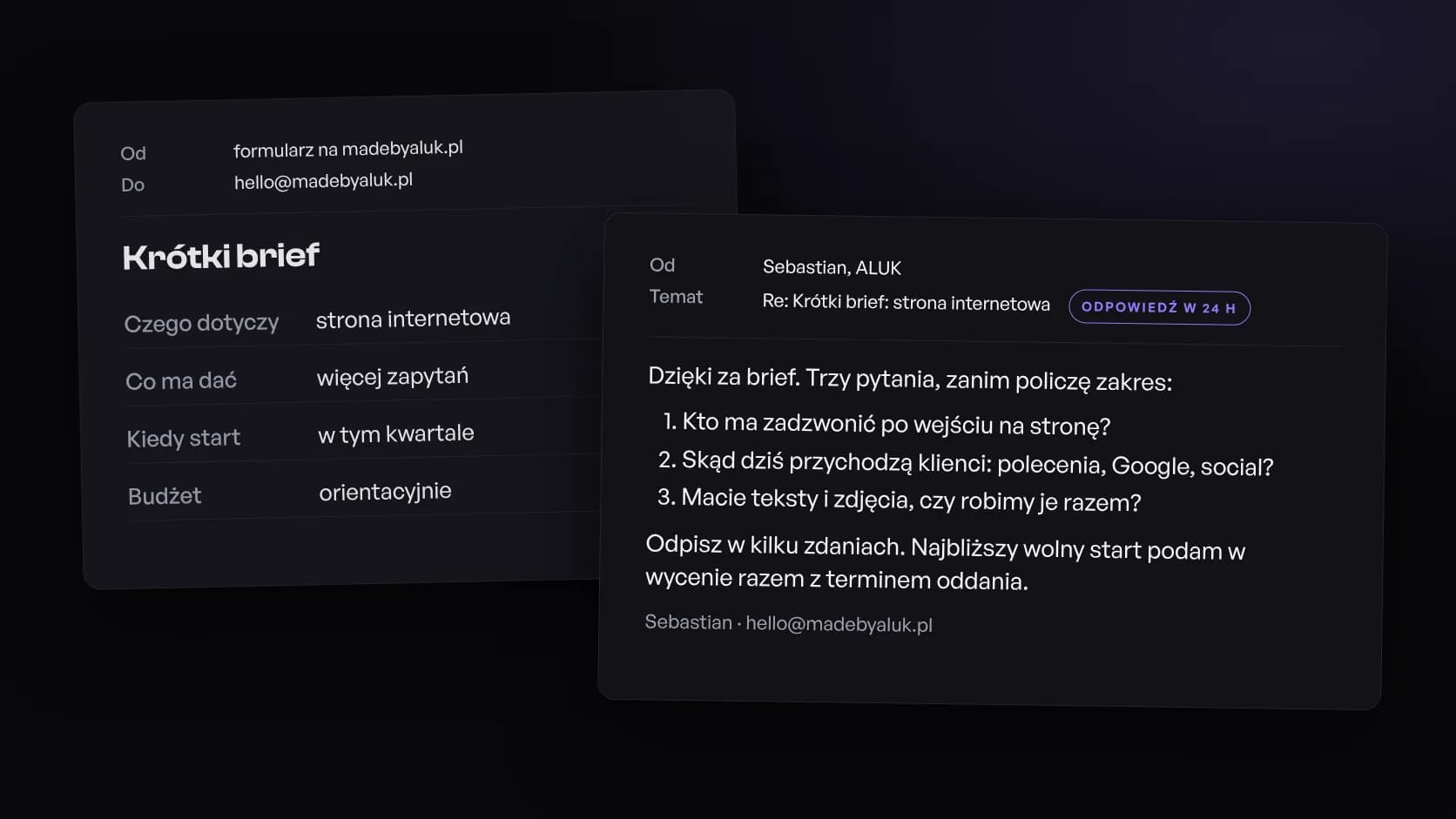Click the 'w tym kwartale' field value
This screenshot has width=1456, height=819.
[x=396, y=433]
